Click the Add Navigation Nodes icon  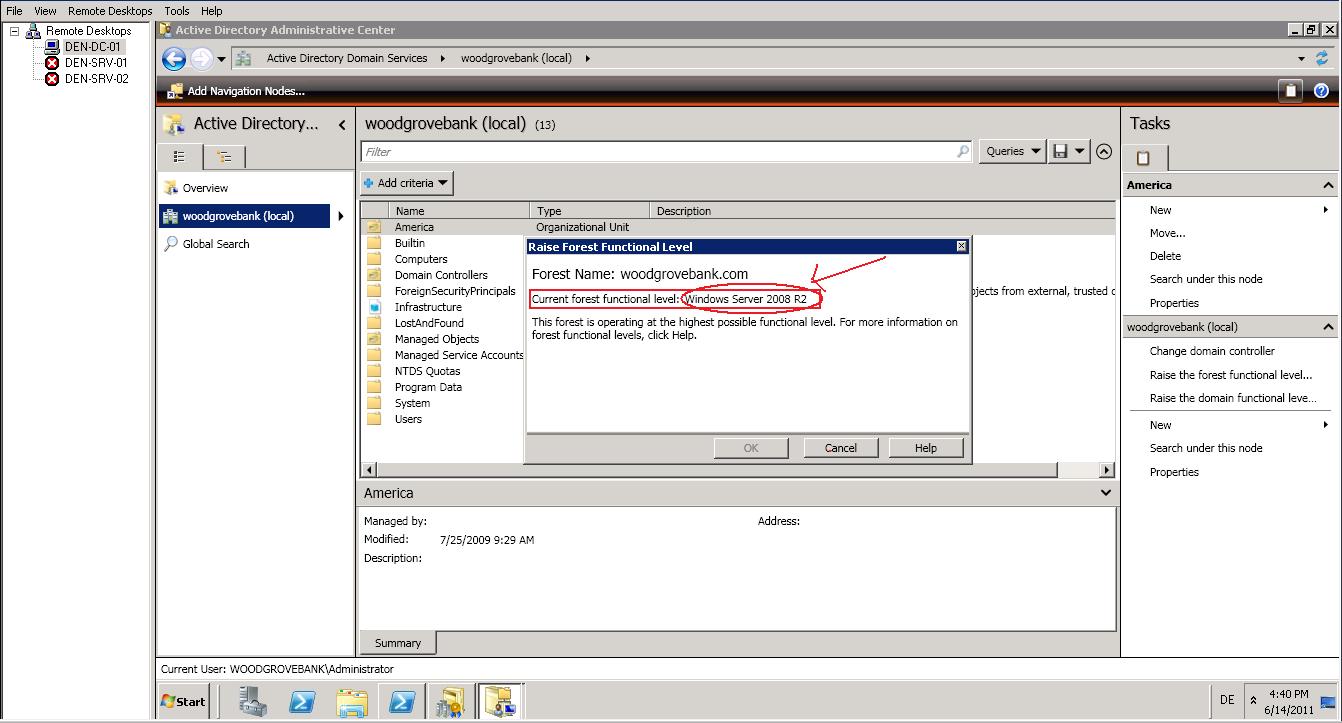175,91
